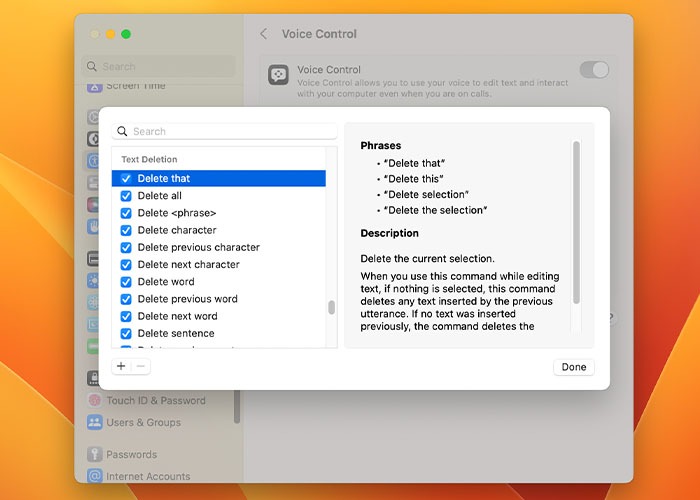Image resolution: width=700 pixels, height=500 pixels.
Task: Click the Phrases panel scrollbar
Action: tap(576, 222)
